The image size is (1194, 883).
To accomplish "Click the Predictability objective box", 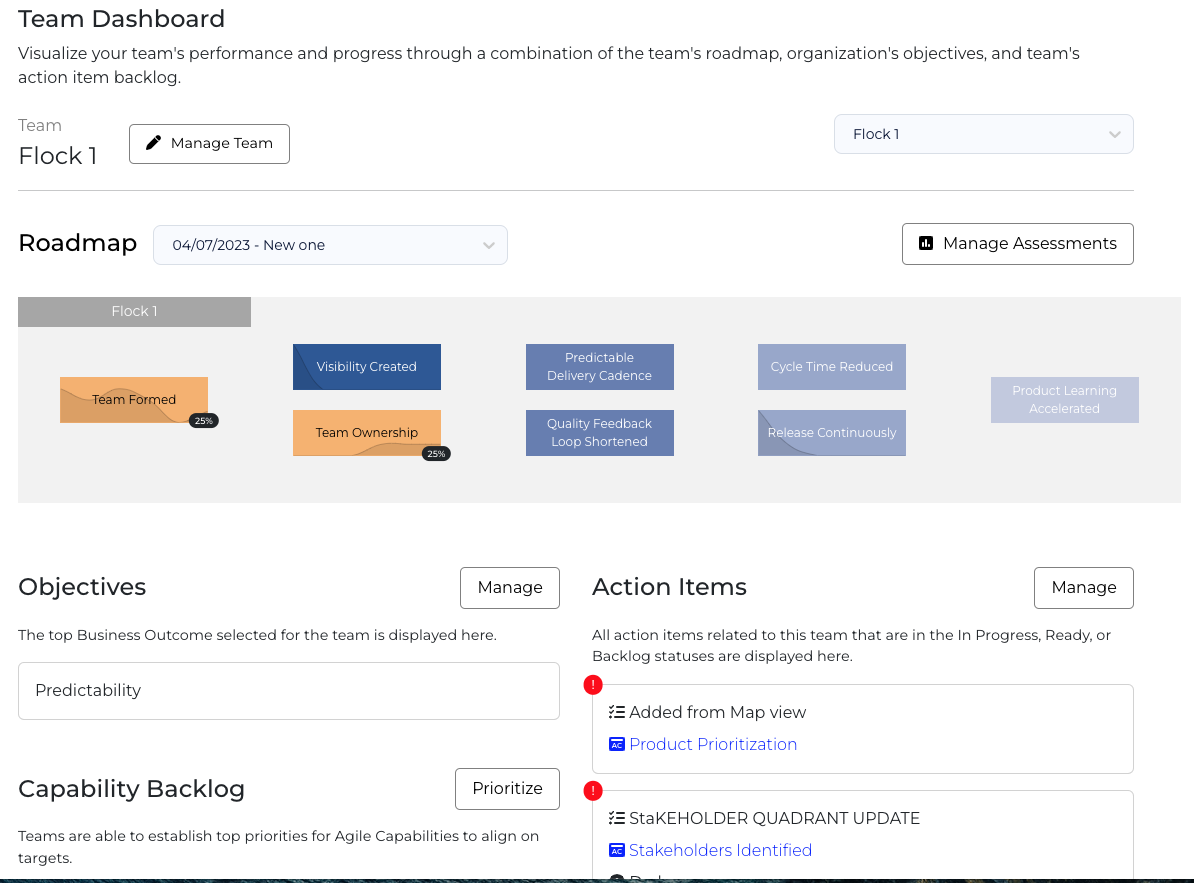I will 288,690.
